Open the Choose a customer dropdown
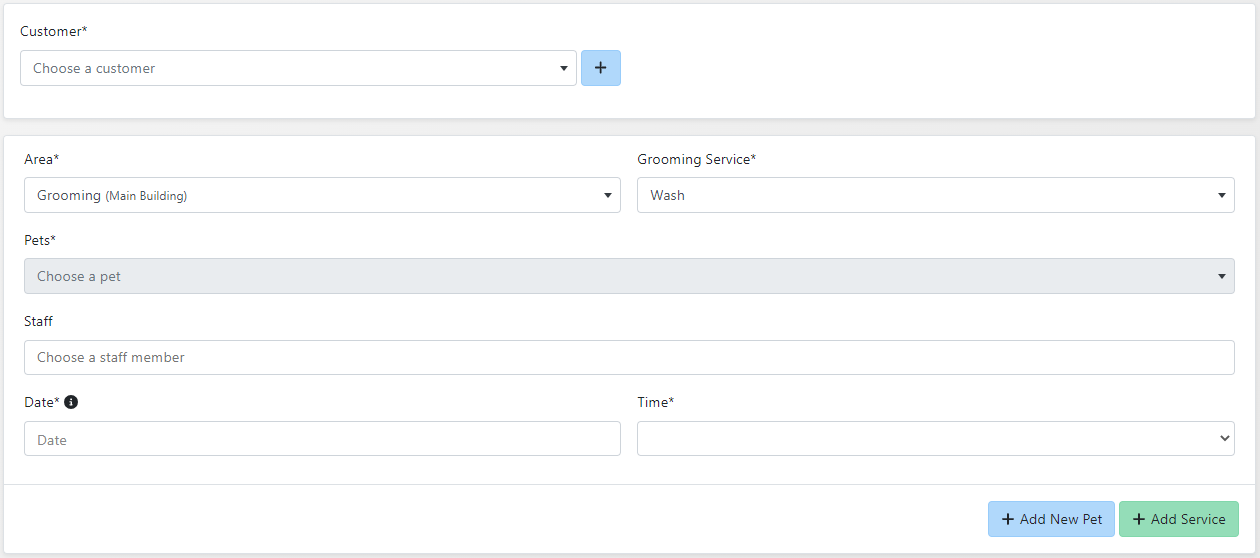Viewport: 1260px width, 558px height. (290, 68)
